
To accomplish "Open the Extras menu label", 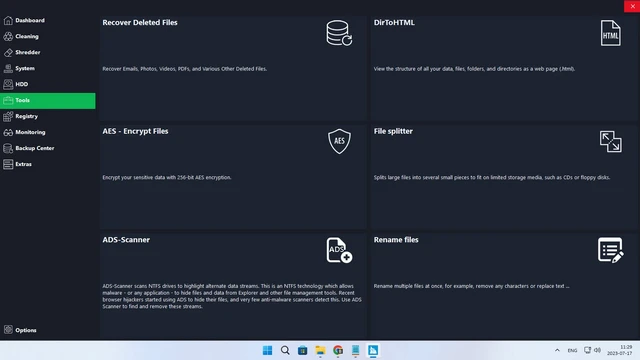I will click(24, 164).
